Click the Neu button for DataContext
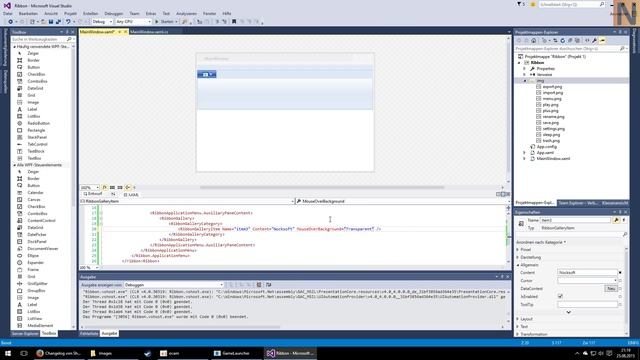 [611, 289]
